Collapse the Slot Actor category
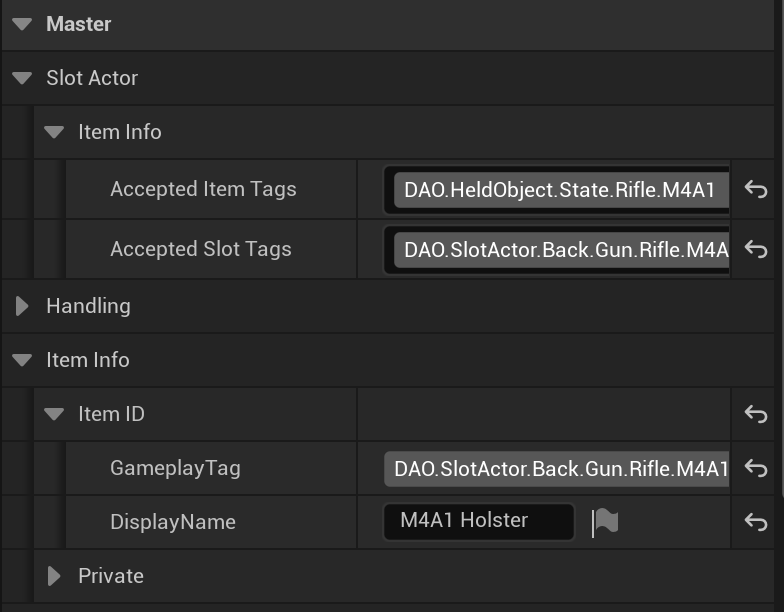The width and height of the screenshot is (784, 612). (22, 78)
